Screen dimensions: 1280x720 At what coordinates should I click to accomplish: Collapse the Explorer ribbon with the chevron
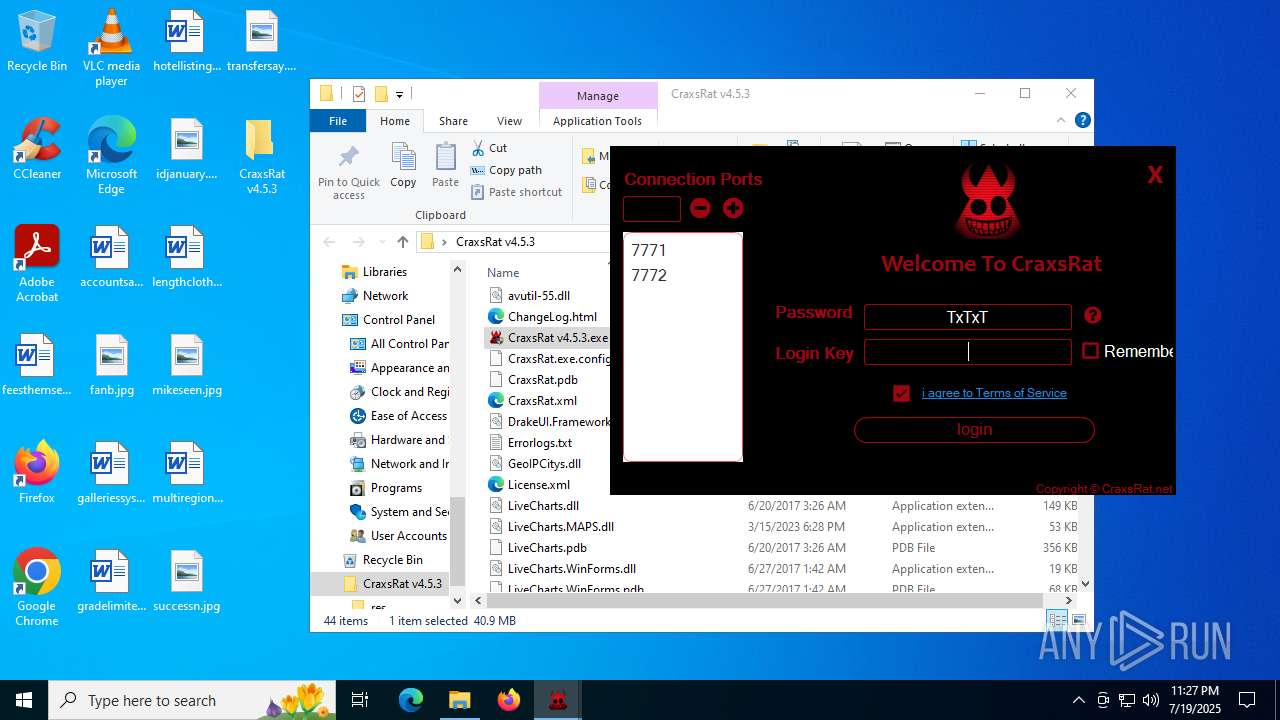point(1061,121)
